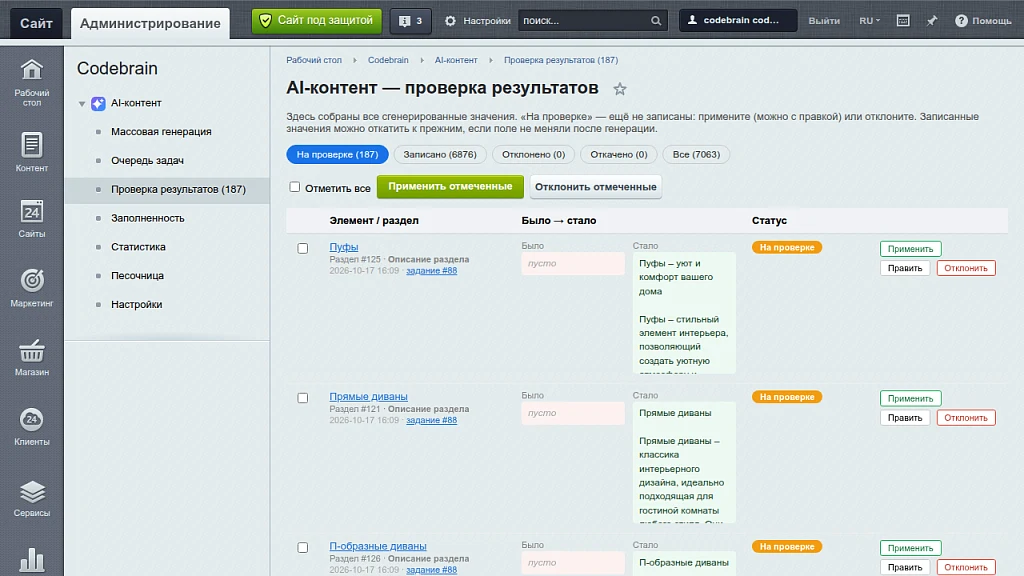
Task: Open the Пуфы section link
Action: point(344,247)
